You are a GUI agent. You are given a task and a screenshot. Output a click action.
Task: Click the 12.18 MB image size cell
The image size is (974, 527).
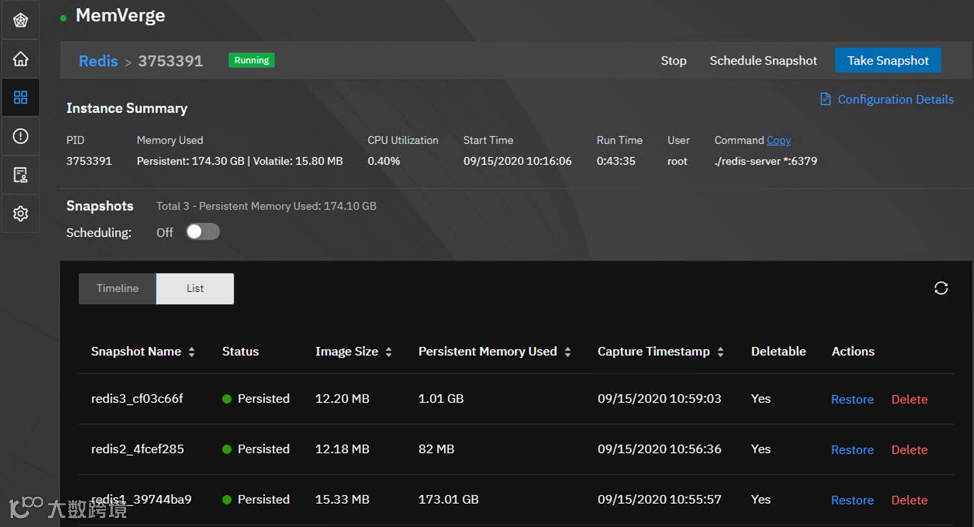pos(342,449)
